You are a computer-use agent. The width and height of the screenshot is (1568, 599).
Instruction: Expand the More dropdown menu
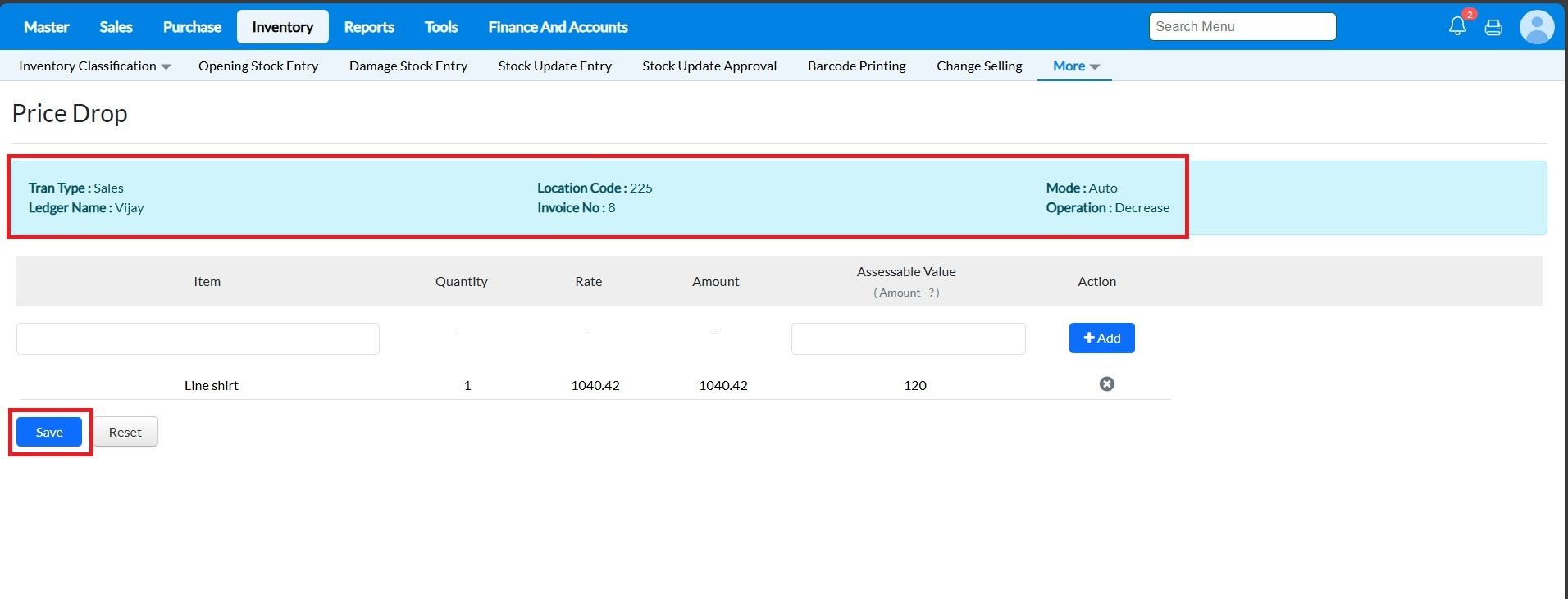point(1075,66)
